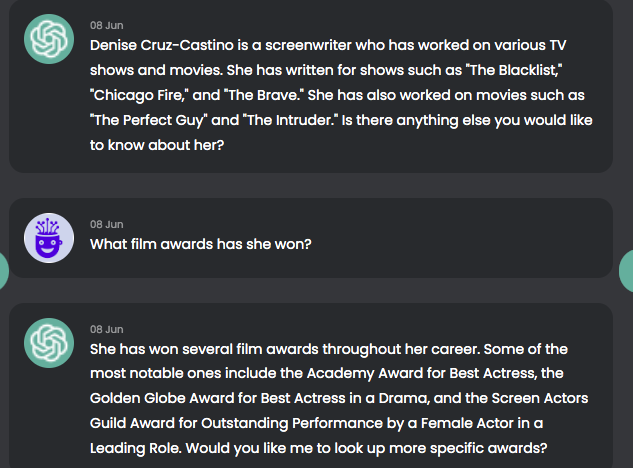The height and width of the screenshot is (468, 633).
Task: Click the green half-circle at the left edge
Action: click(x=4, y=271)
